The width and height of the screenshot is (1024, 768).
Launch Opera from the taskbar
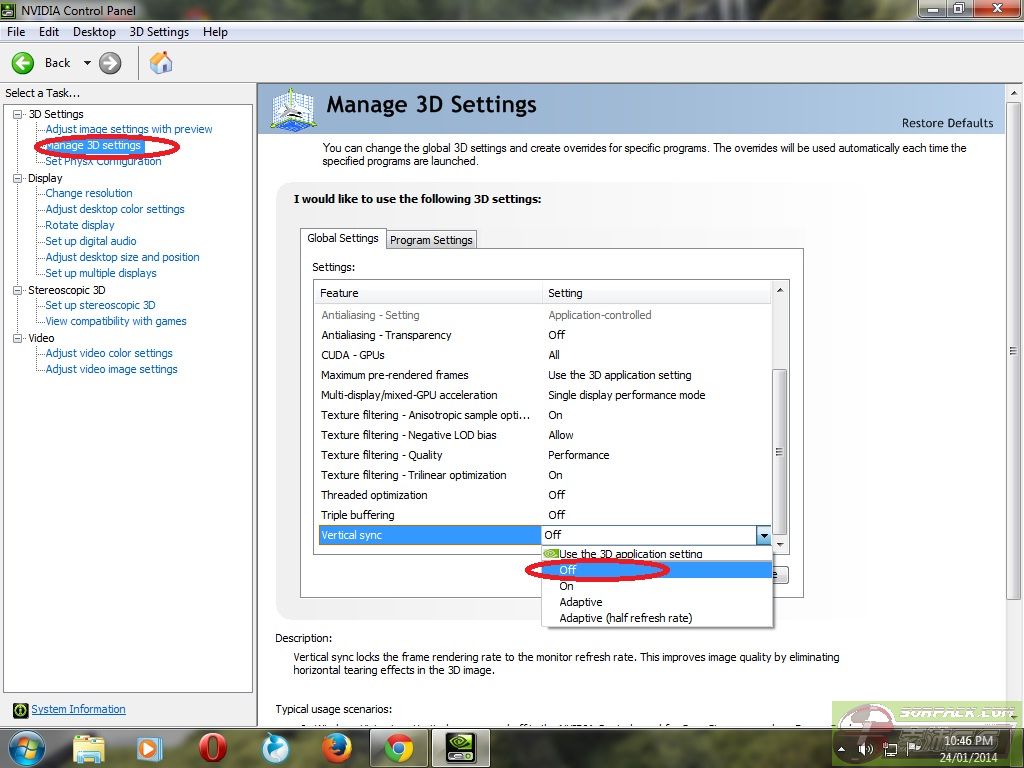pyautogui.click(x=212, y=747)
